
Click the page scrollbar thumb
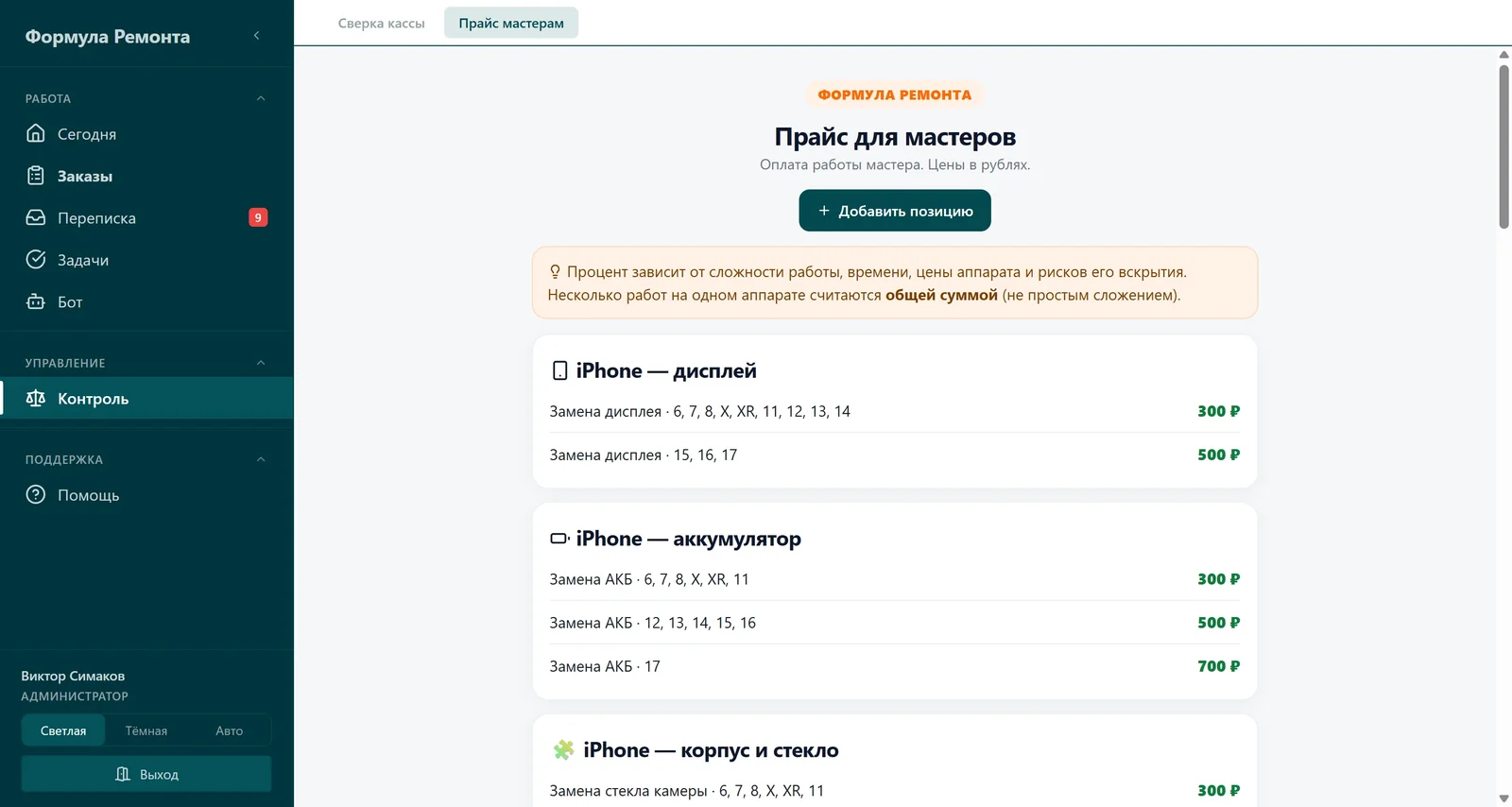[1503, 146]
